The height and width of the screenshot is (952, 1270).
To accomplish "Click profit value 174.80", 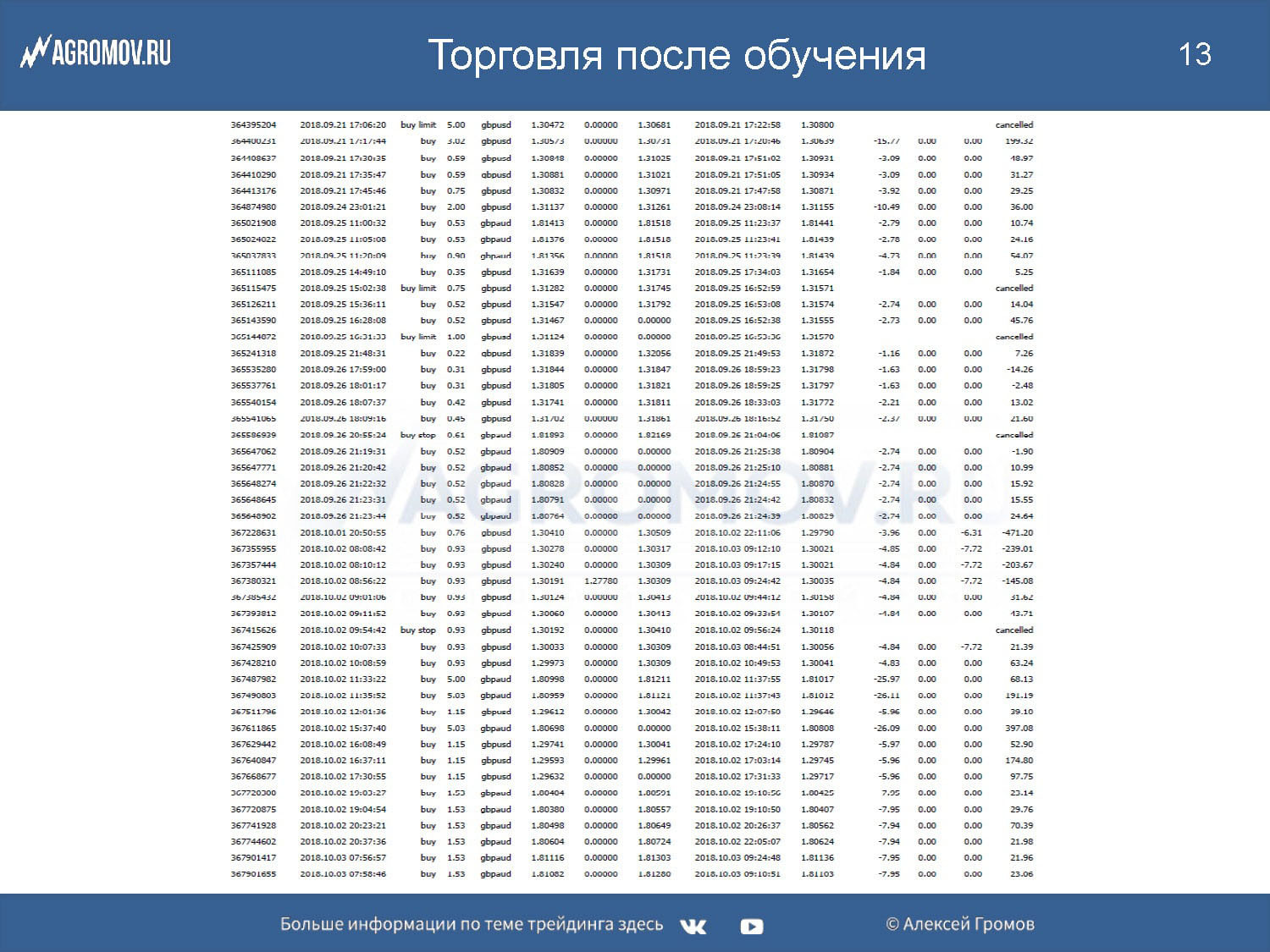I will (1019, 760).
